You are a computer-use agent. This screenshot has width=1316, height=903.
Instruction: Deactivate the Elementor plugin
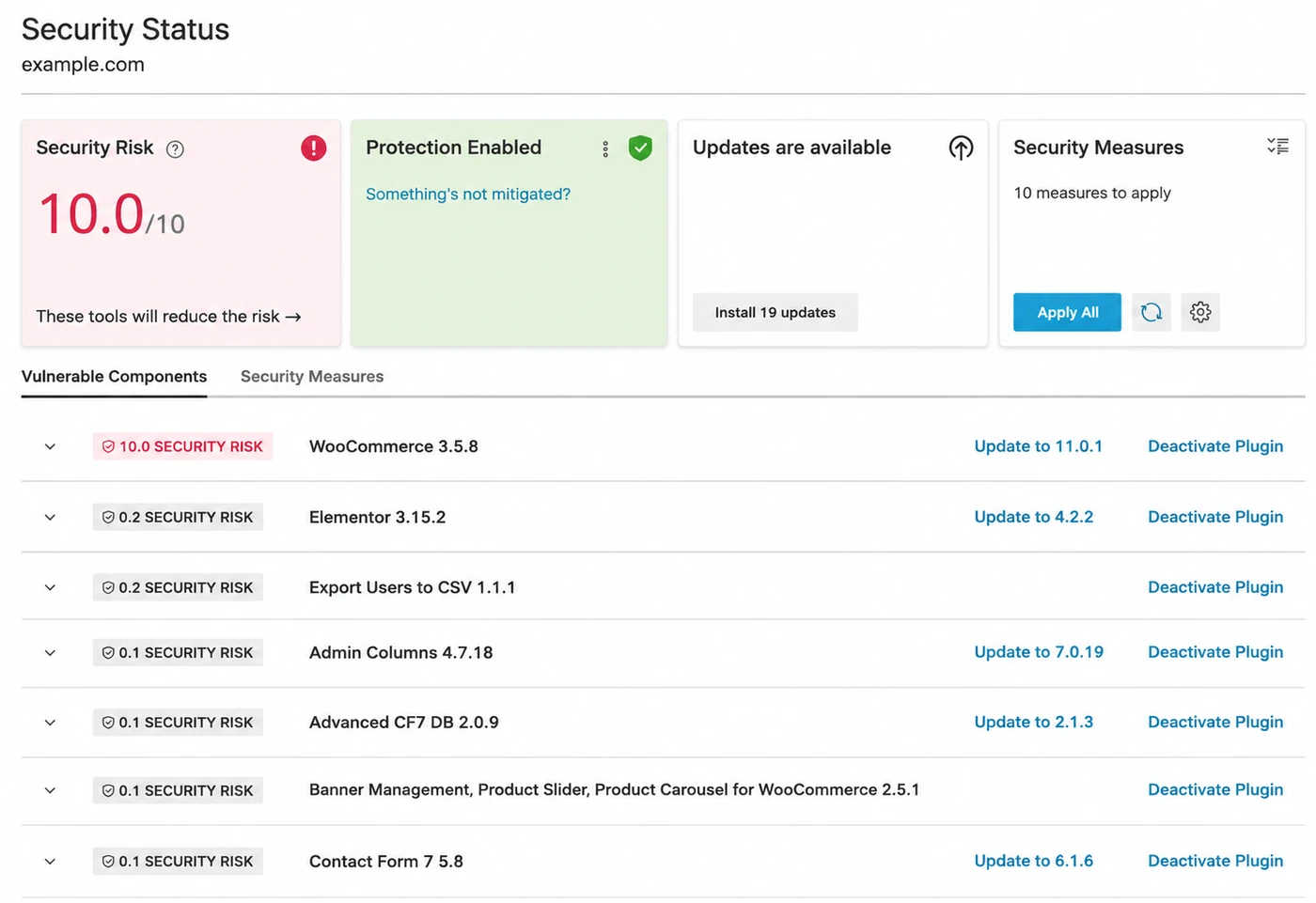1215,517
